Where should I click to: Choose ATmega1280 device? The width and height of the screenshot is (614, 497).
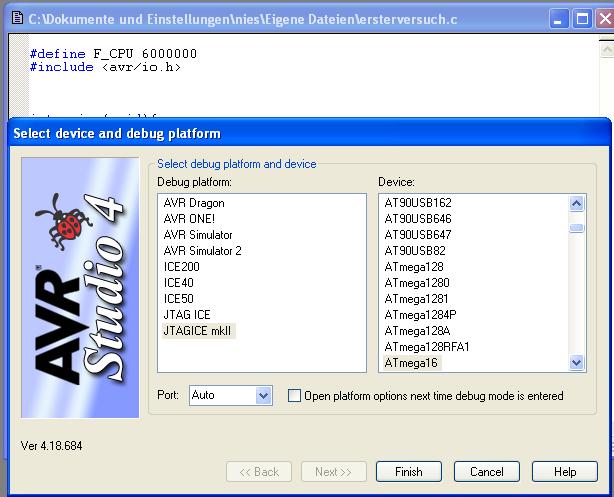[x=417, y=283]
